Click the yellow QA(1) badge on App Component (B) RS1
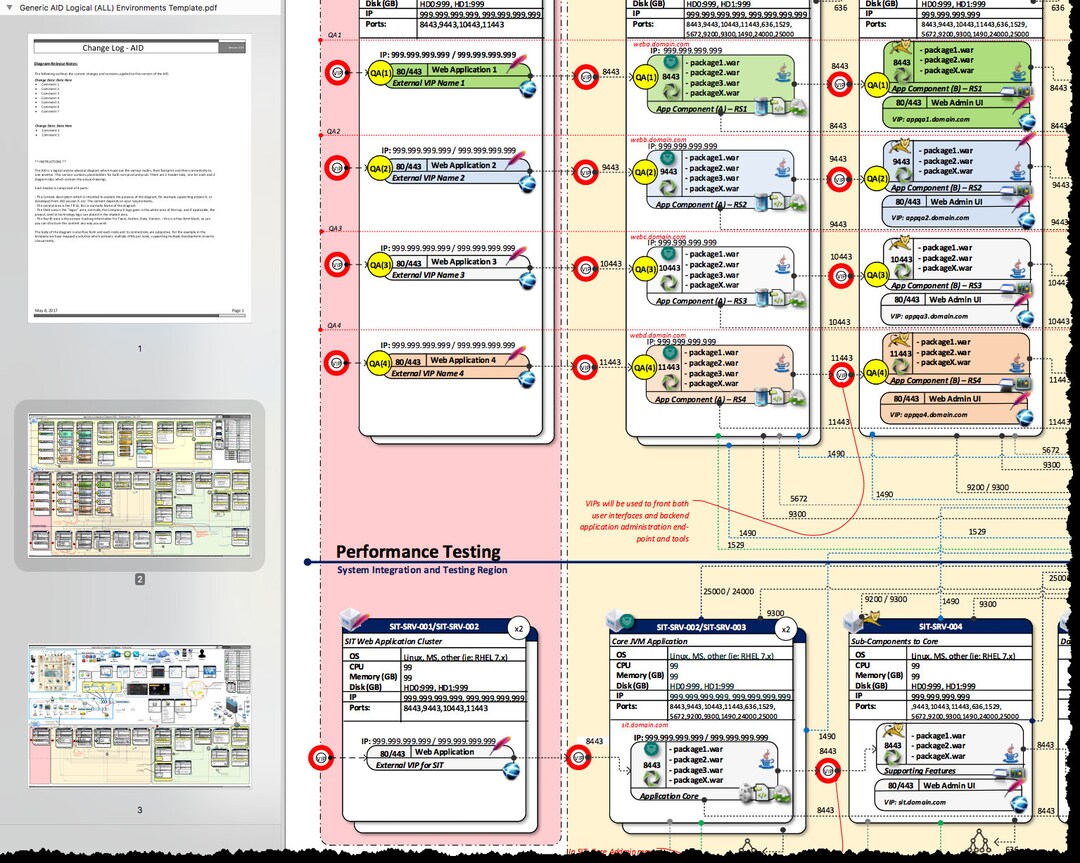Screen dimensions: 1080x863 tap(877, 85)
